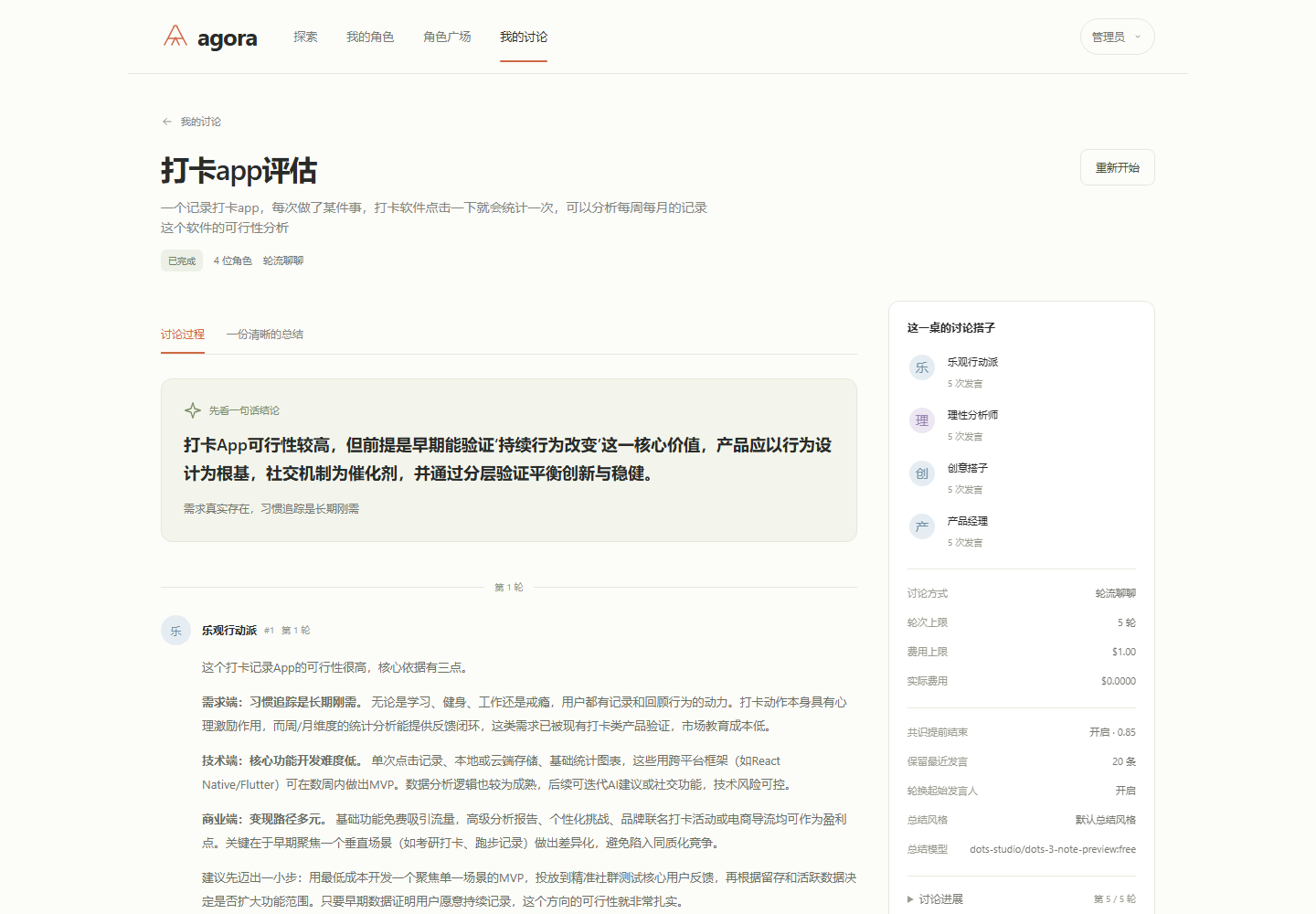1316x914 pixels.
Task: Go to 探索 in the top navigation
Action: pos(305,37)
